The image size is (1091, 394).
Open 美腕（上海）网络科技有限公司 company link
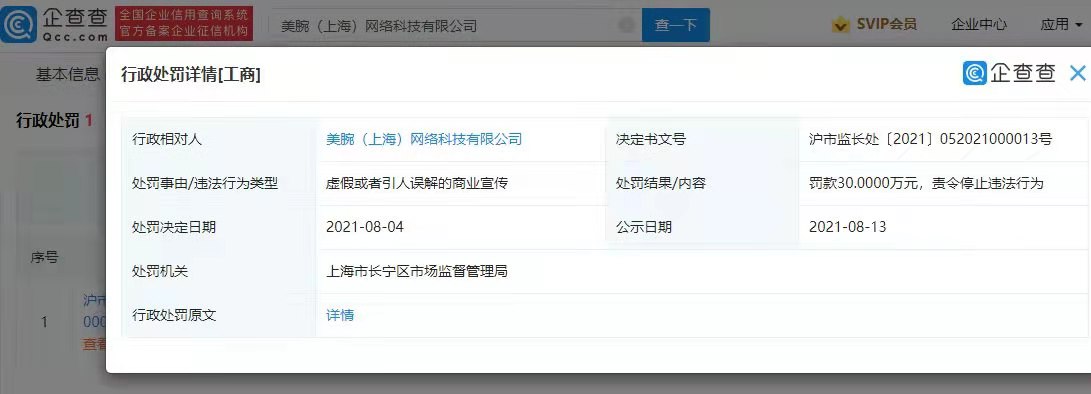pos(424,139)
